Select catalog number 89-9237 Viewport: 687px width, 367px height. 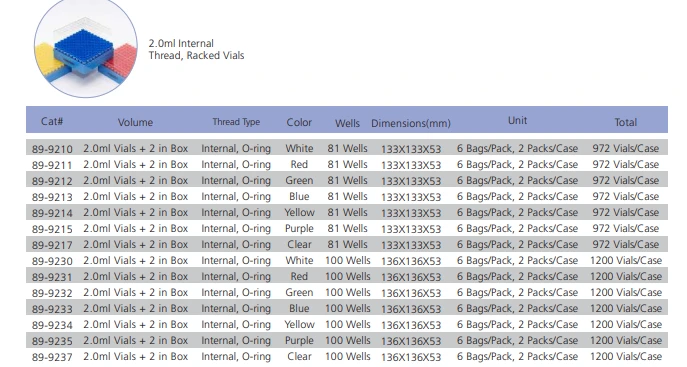[52, 357]
